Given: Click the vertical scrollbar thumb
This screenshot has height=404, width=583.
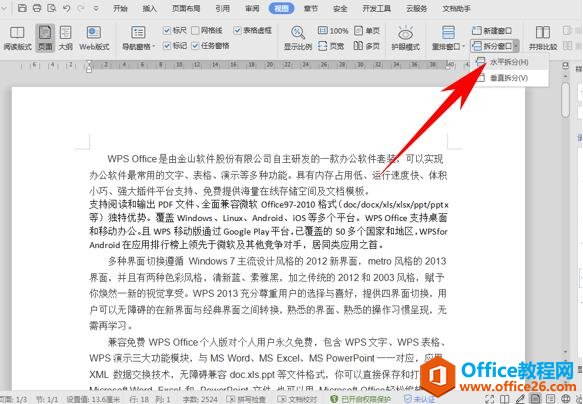Looking at the screenshot, I should coord(566,100).
